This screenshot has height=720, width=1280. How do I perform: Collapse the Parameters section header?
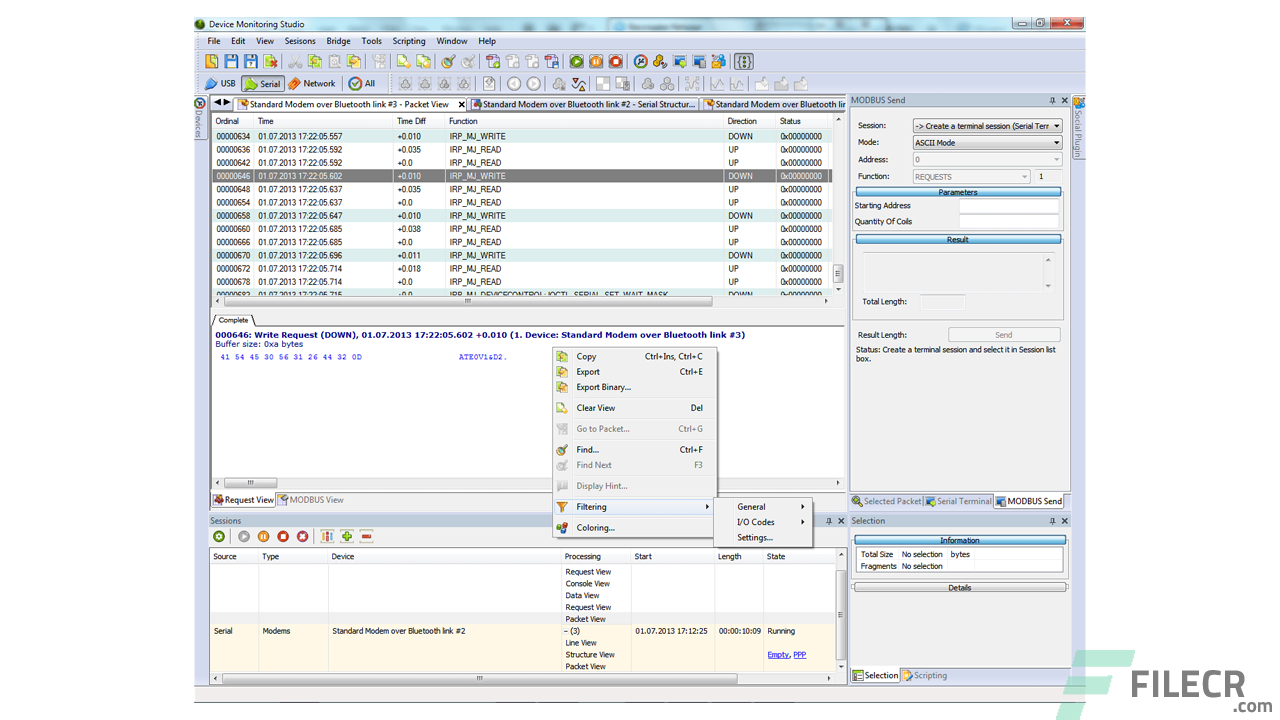[958, 192]
